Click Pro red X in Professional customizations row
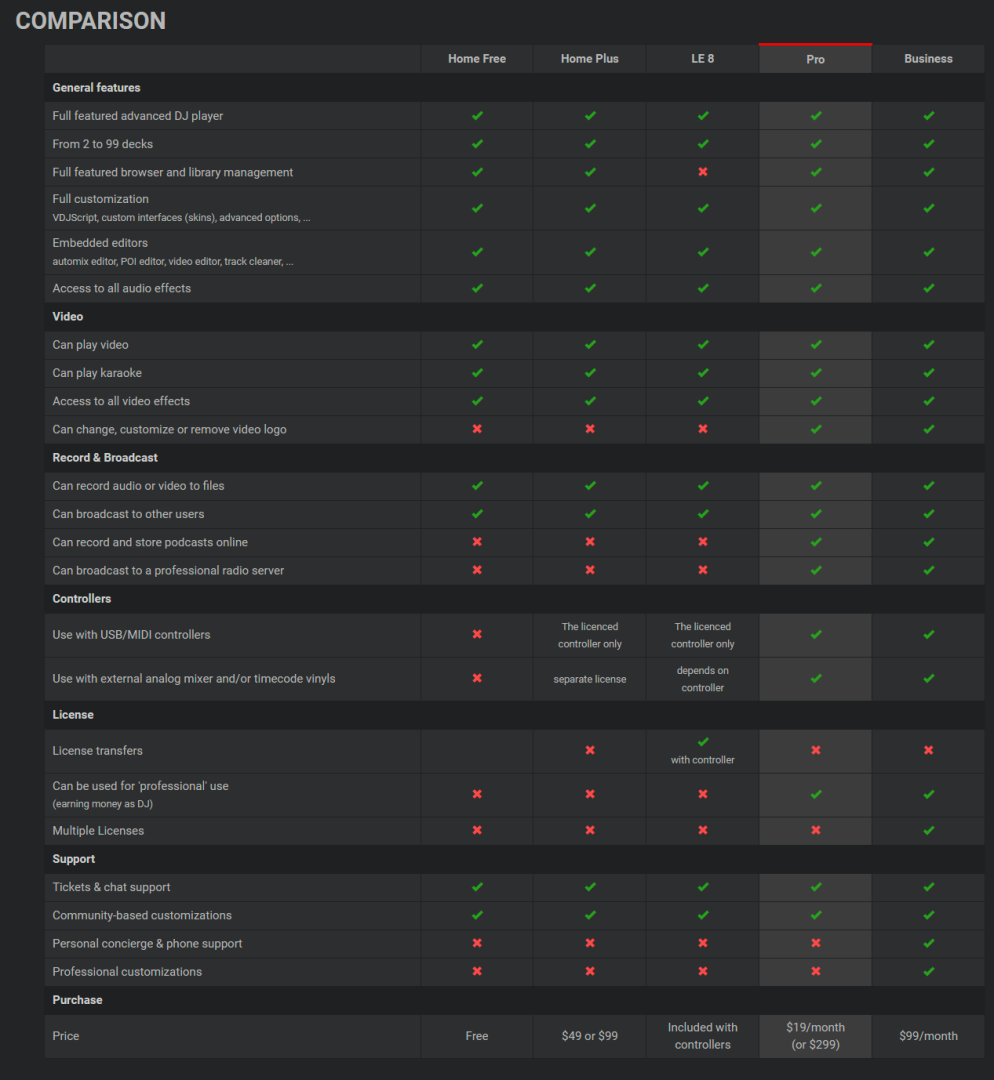Image resolution: width=994 pixels, height=1080 pixels. (816, 972)
